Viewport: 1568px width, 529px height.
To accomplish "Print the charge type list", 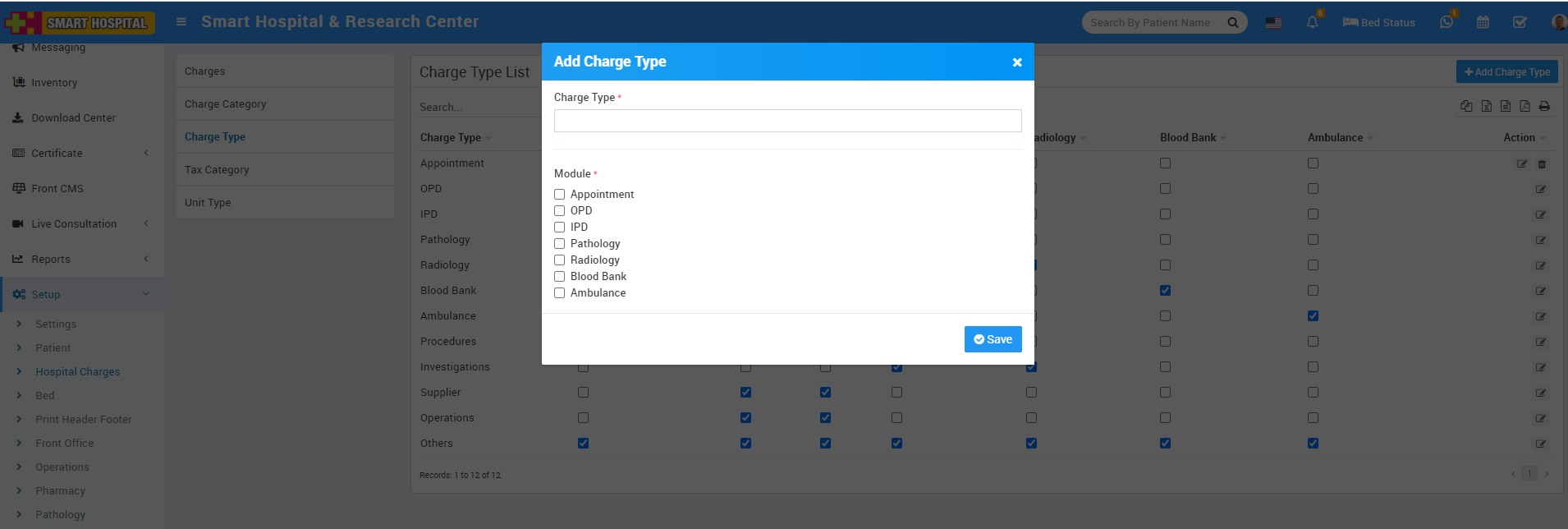I will click(1544, 106).
